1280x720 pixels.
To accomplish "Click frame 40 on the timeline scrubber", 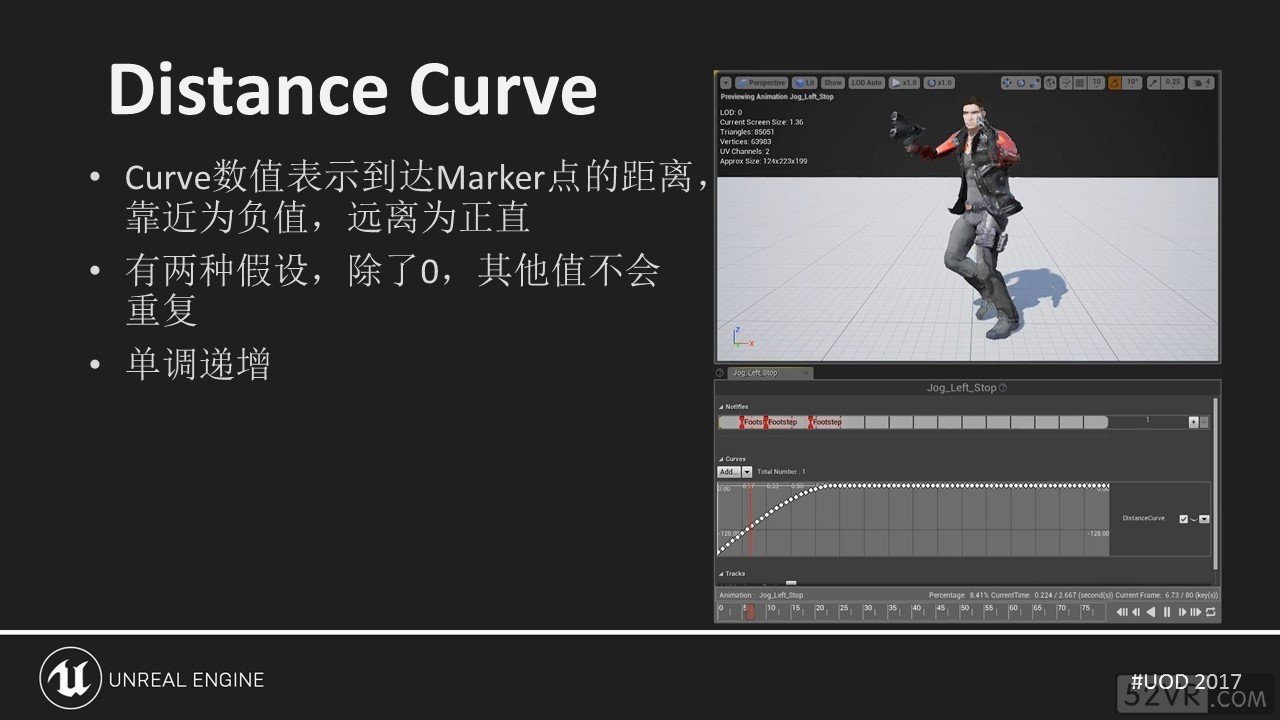I will point(915,611).
